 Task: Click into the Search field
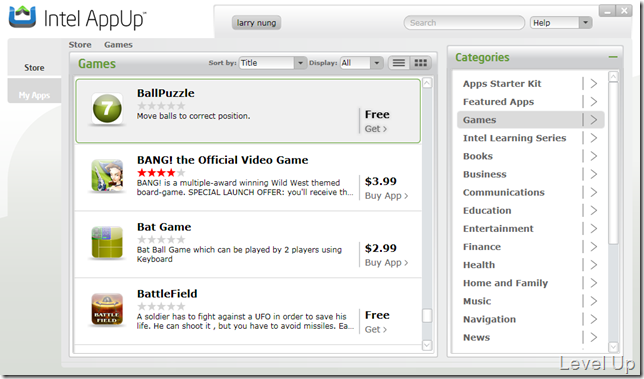[x=464, y=23]
